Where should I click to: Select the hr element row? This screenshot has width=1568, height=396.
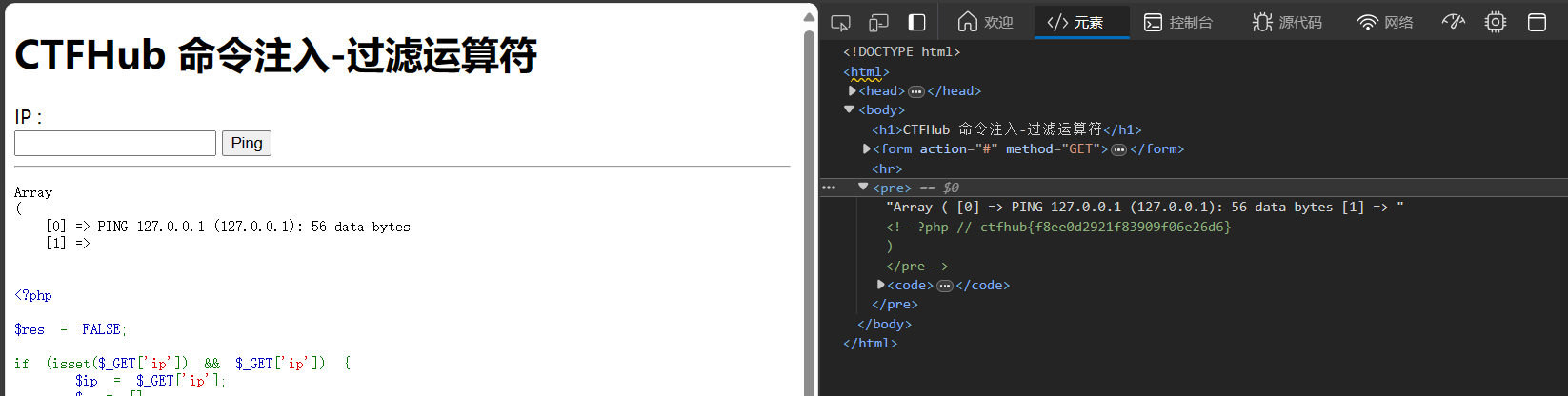point(887,168)
